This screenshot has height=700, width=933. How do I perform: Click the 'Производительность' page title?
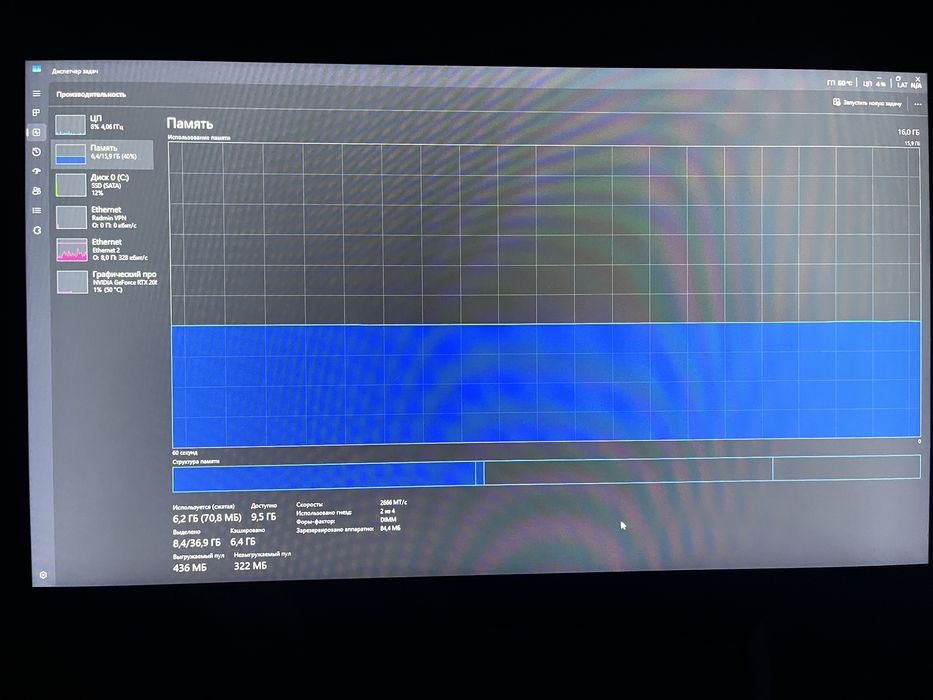[91, 94]
